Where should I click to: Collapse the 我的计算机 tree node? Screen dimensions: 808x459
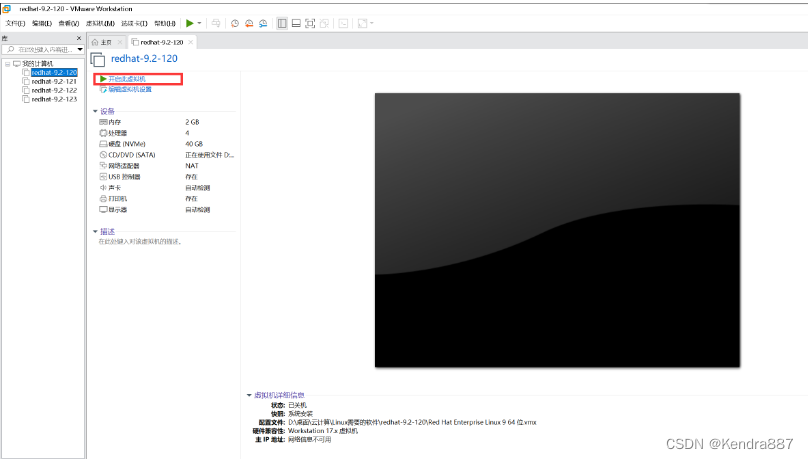7,64
